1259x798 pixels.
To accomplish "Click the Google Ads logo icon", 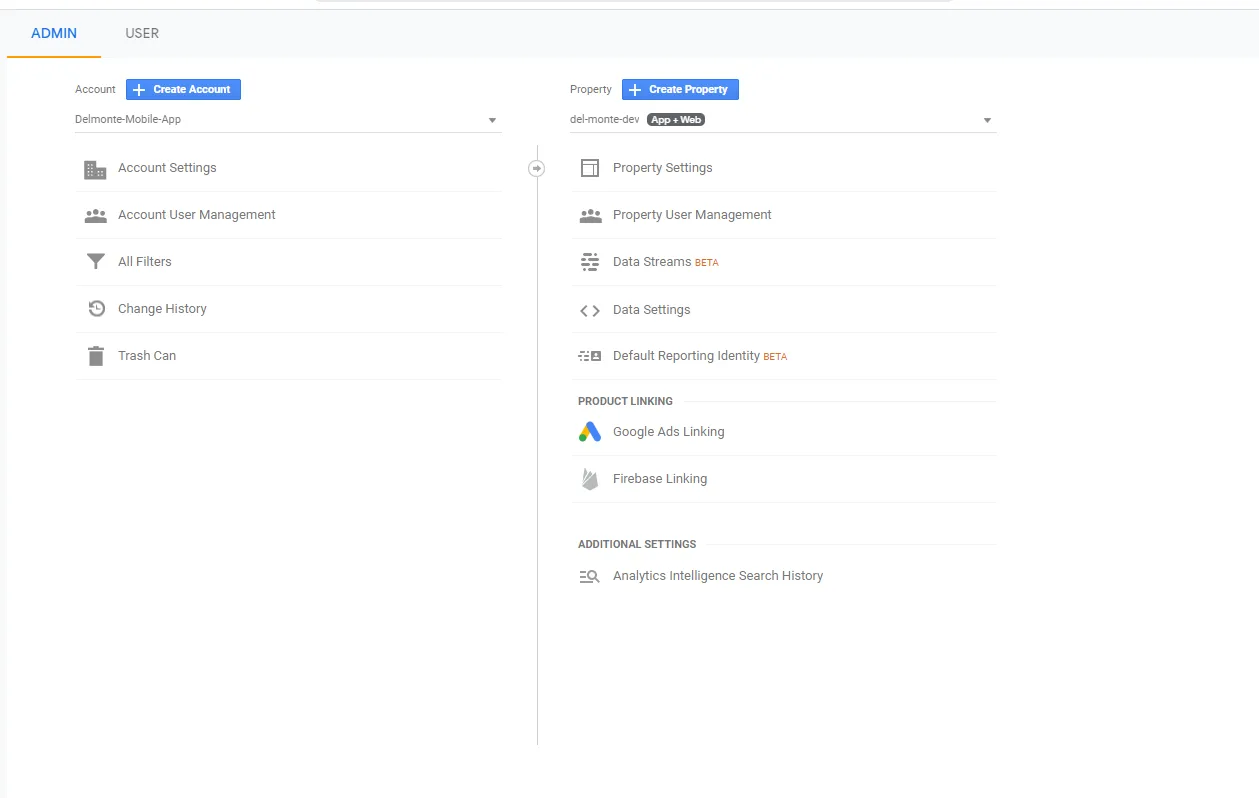I will click(x=590, y=432).
